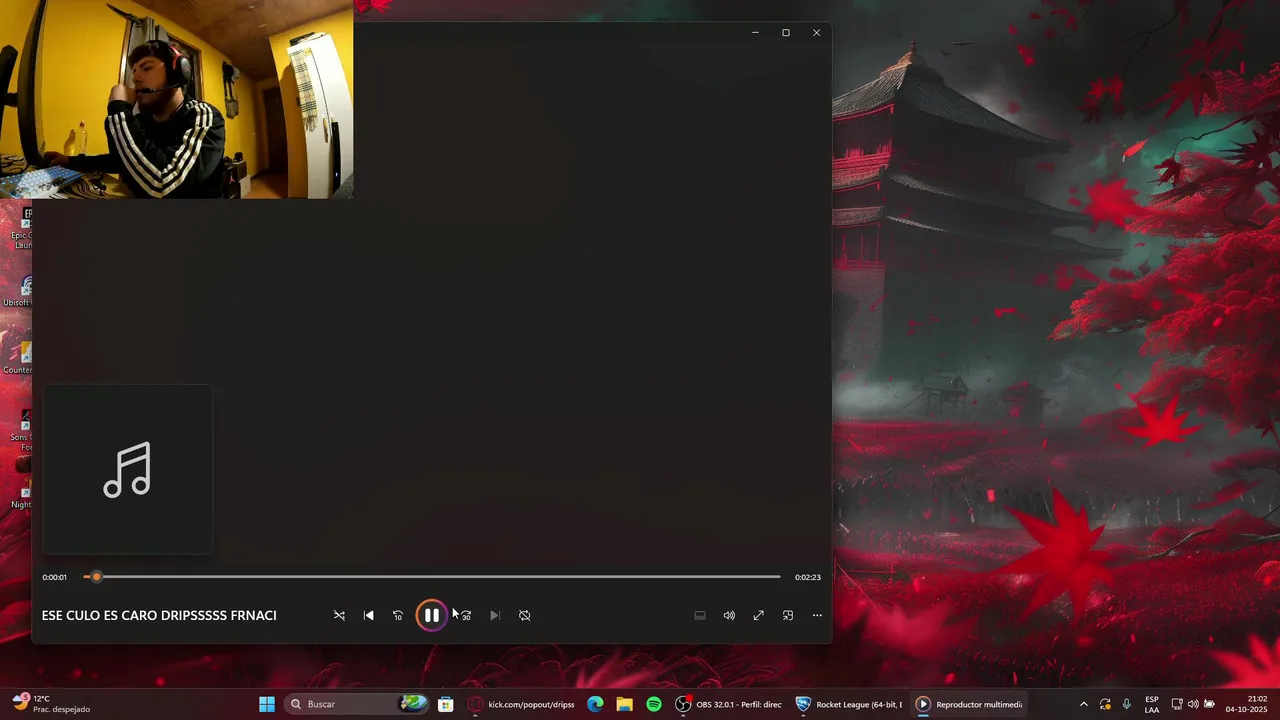Viewport: 1280px width, 720px height.
Task: Select Reproductor multimedia taskbar button
Action: [x=970, y=704]
